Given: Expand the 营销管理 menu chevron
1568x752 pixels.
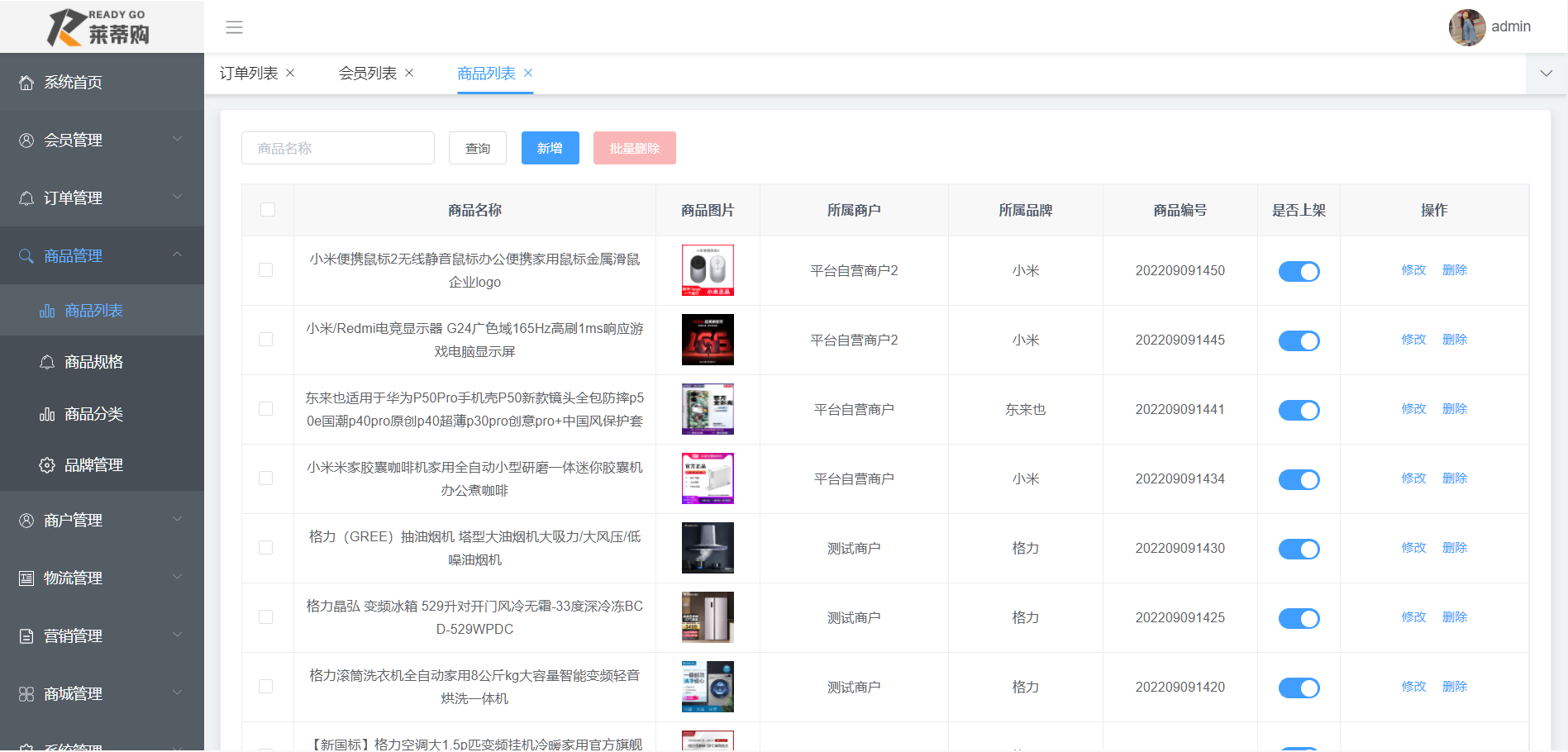Looking at the screenshot, I should (177, 635).
